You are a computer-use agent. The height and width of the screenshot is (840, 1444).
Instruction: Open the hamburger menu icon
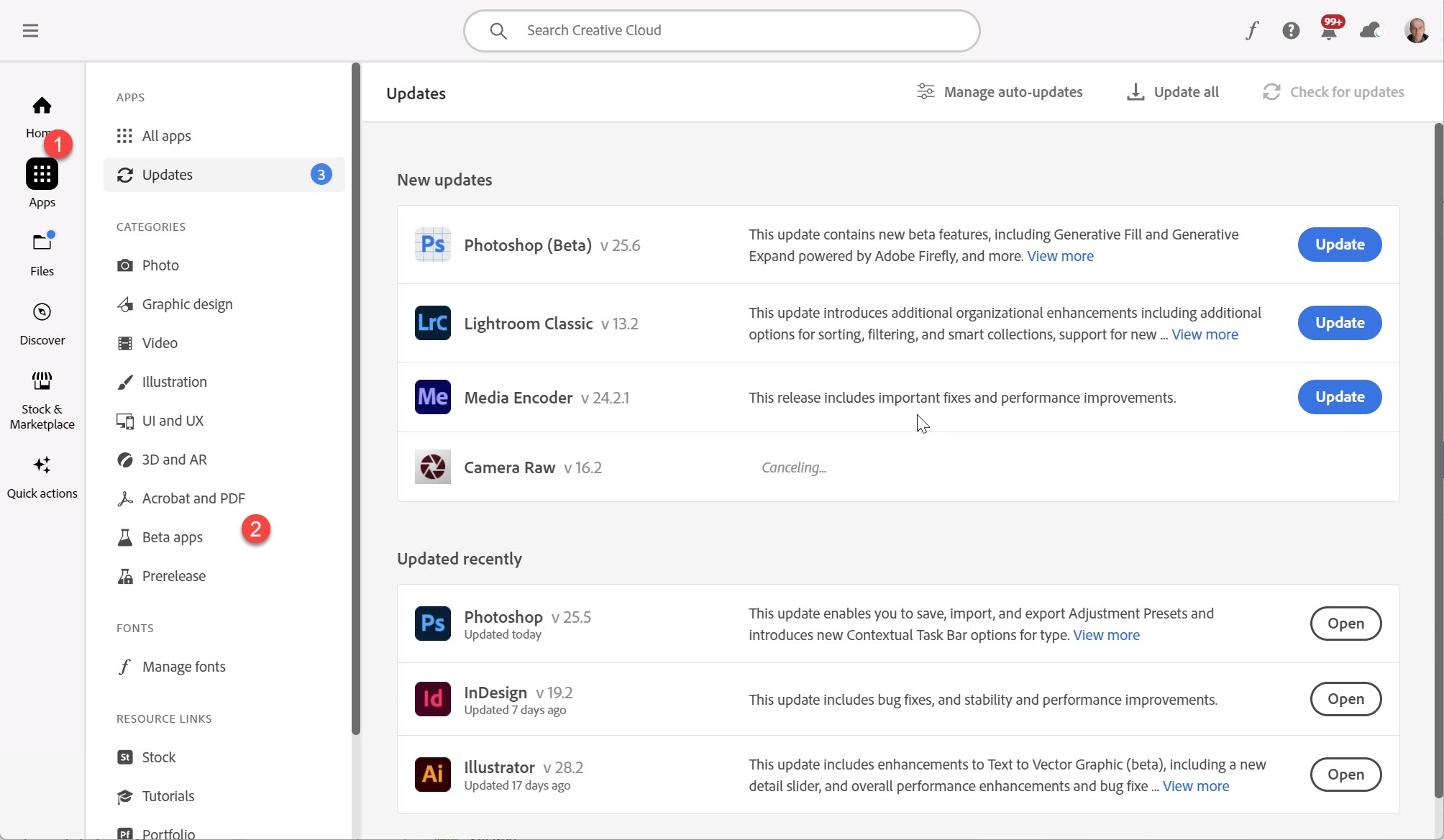[x=30, y=31]
